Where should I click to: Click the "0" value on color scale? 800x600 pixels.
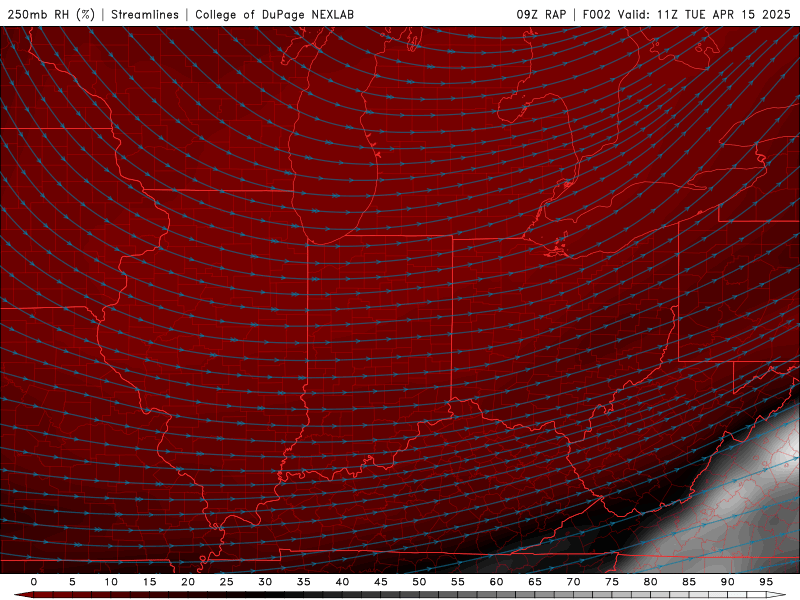pyautogui.click(x=34, y=582)
